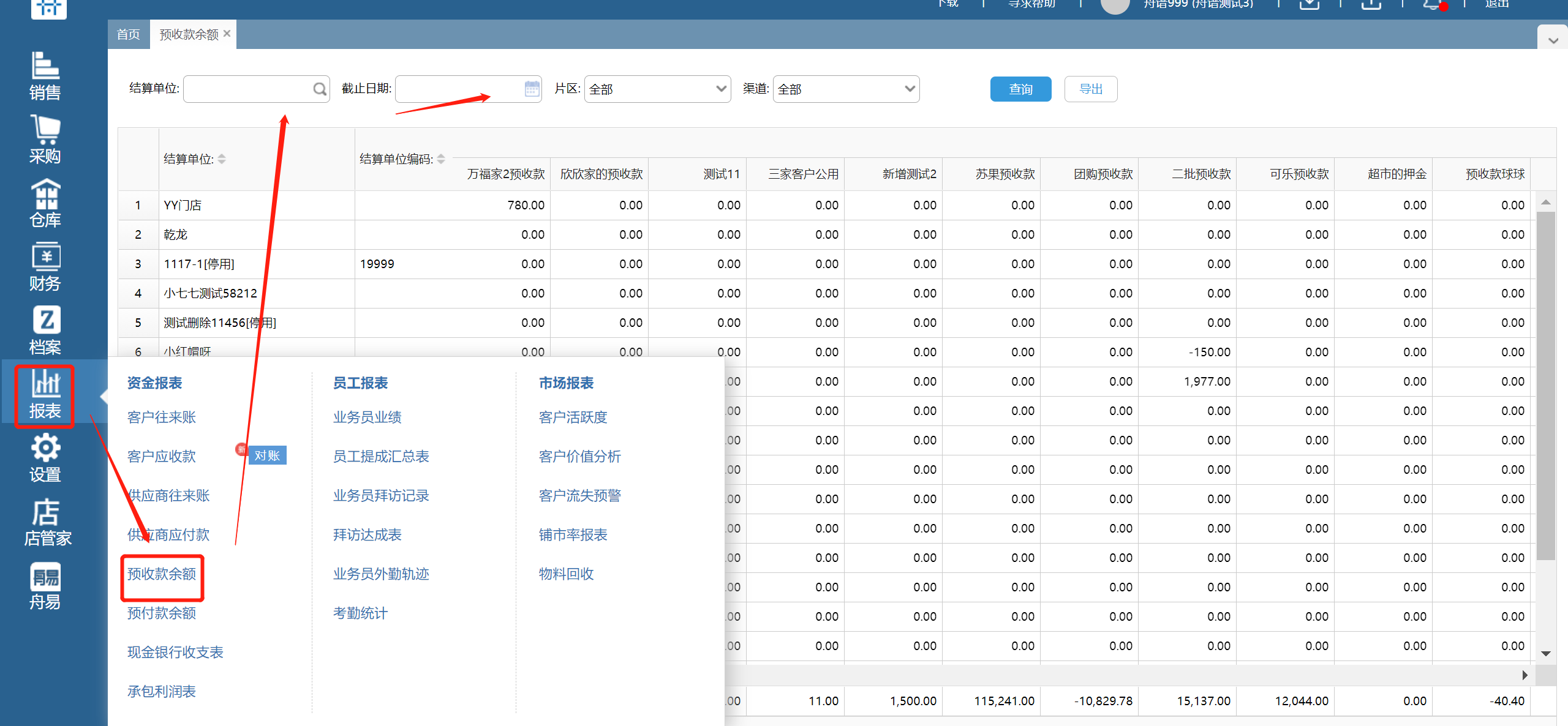Open the 财务 finance module
1568x726 pixels.
pos(45,267)
